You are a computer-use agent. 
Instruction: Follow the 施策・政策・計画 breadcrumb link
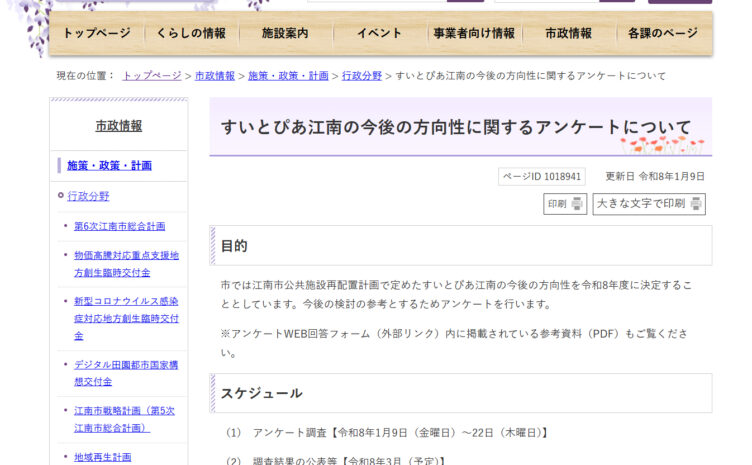288,76
